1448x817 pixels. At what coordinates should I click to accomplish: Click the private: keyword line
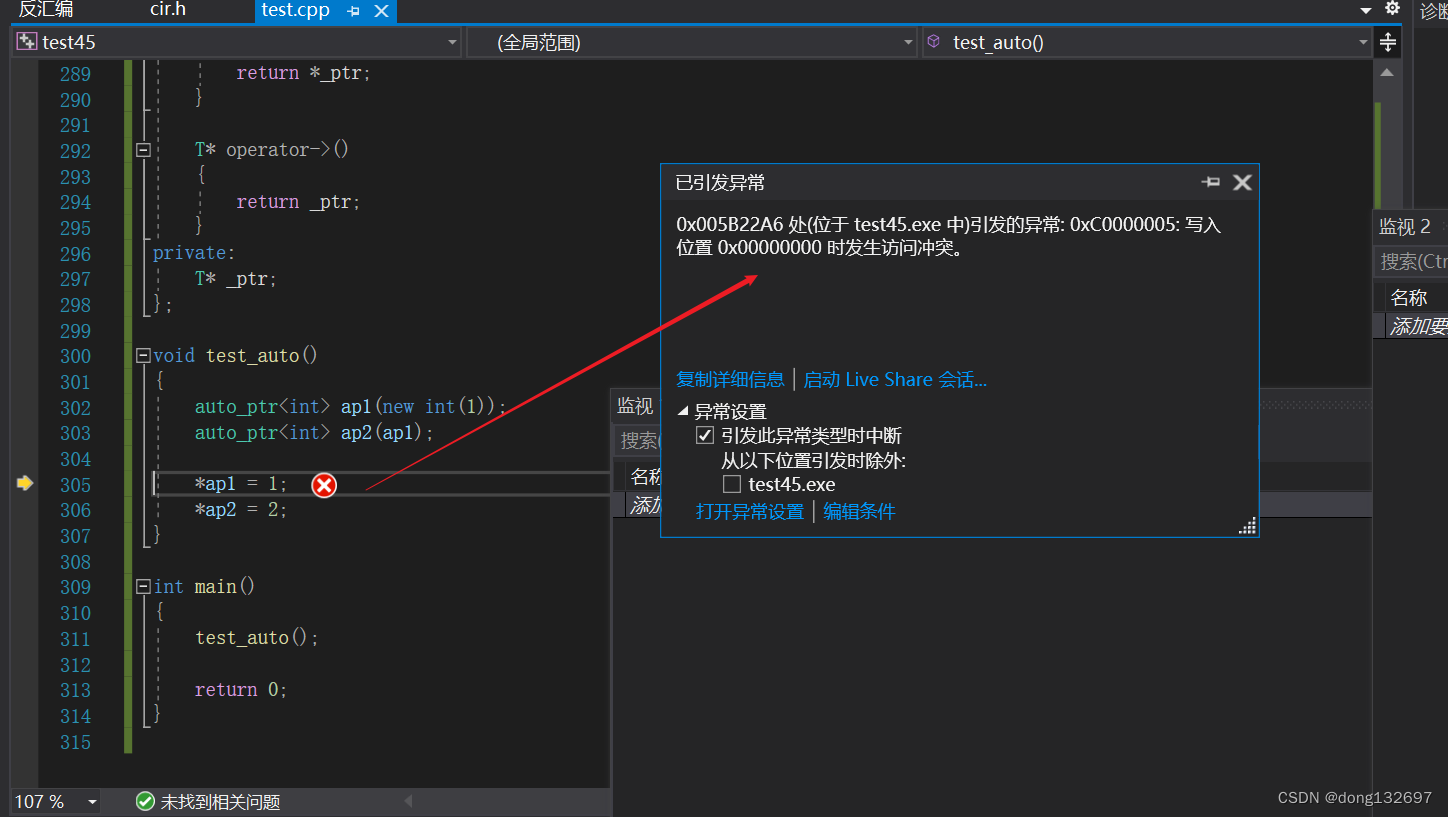point(194,253)
